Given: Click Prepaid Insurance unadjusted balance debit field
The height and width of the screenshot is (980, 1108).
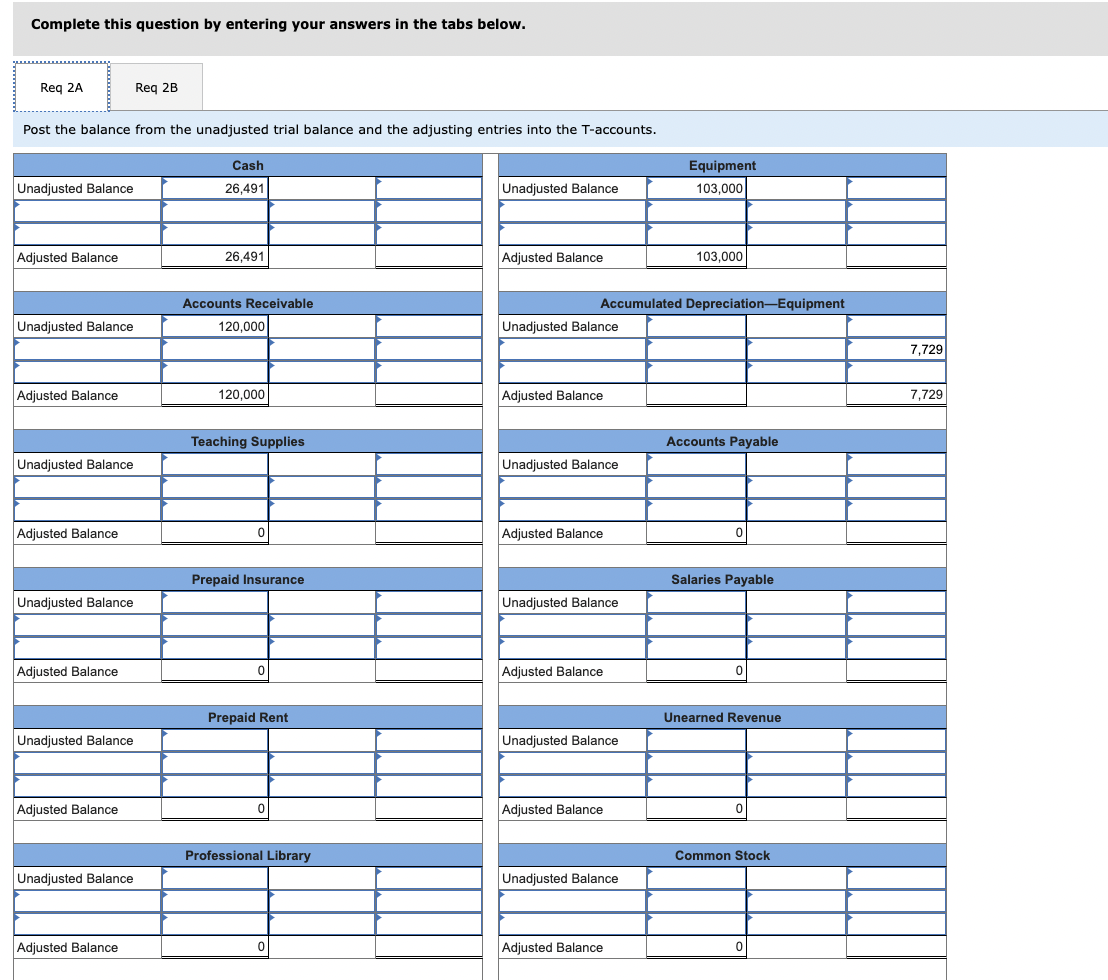Looking at the screenshot, I should coord(215,602).
